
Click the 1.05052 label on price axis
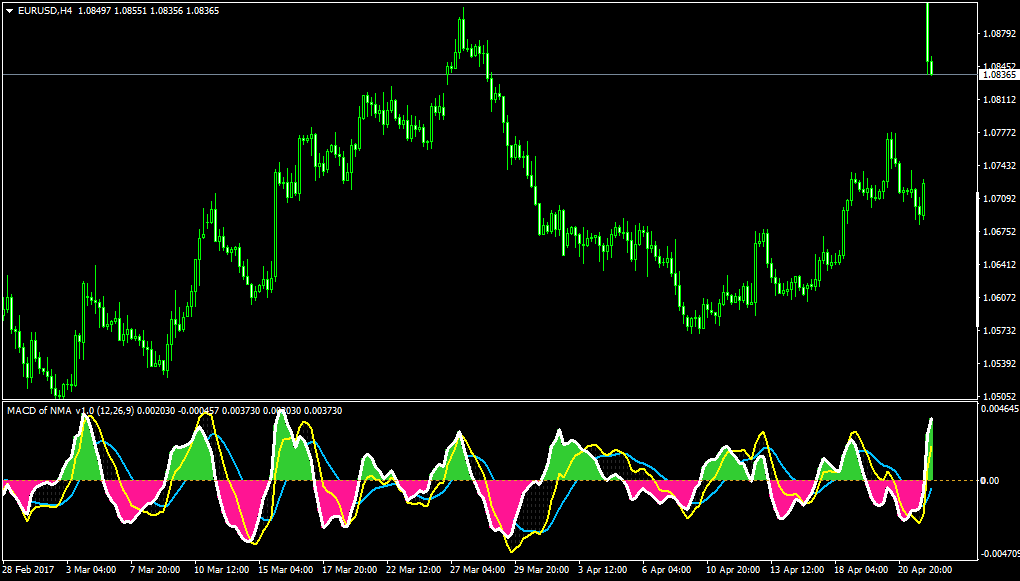(1001, 396)
